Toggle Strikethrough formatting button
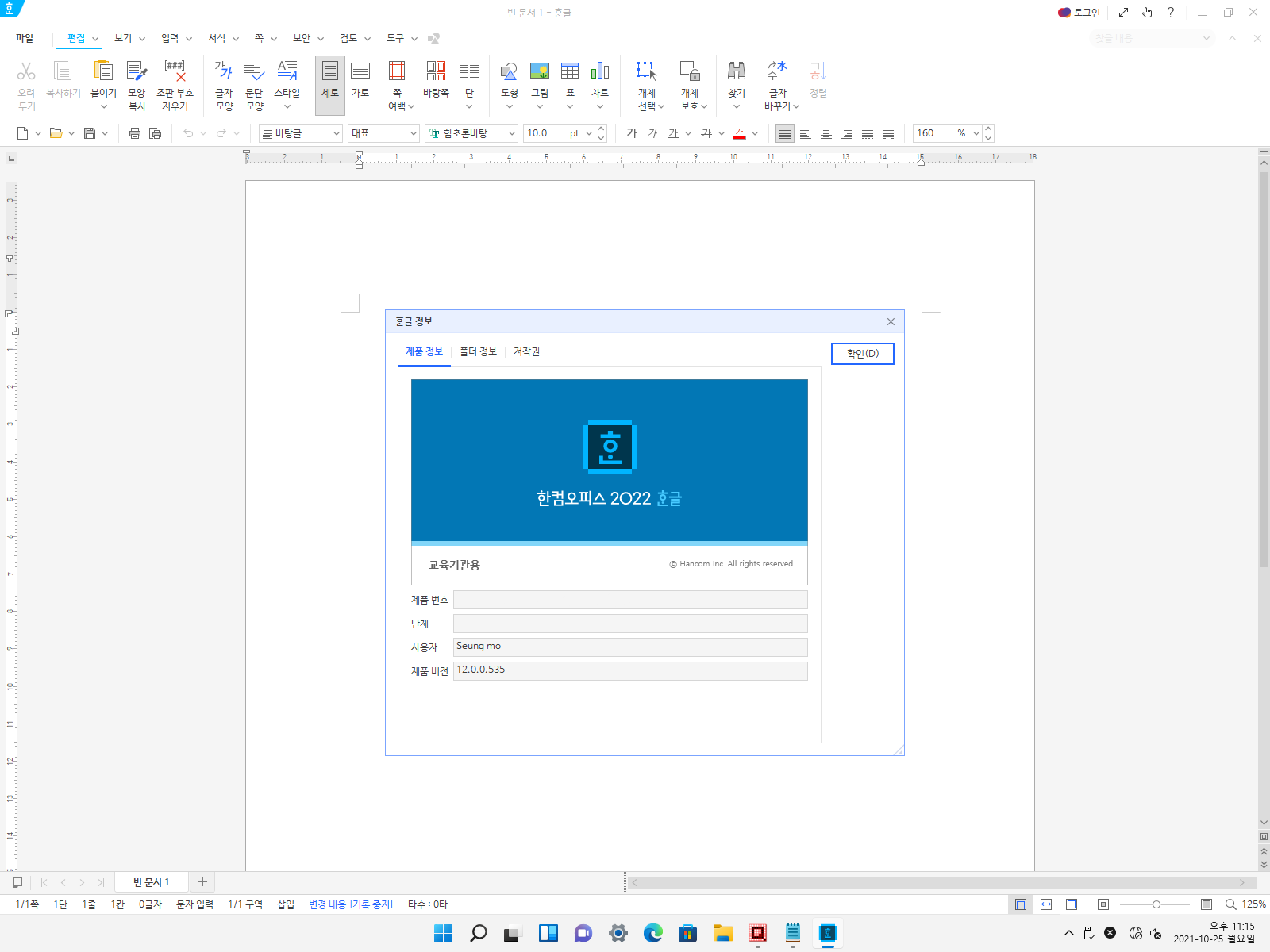Screen dimensions: 1270x952 [x=706, y=133]
